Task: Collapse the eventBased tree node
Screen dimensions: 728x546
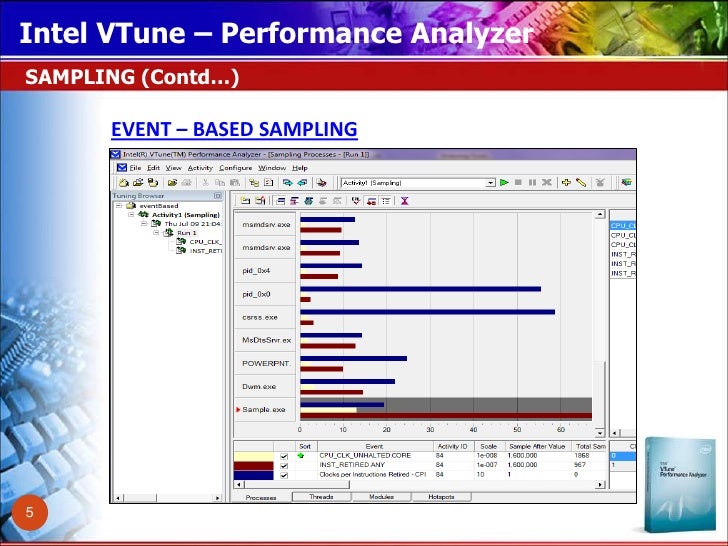Action: pyautogui.click(x=119, y=205)
